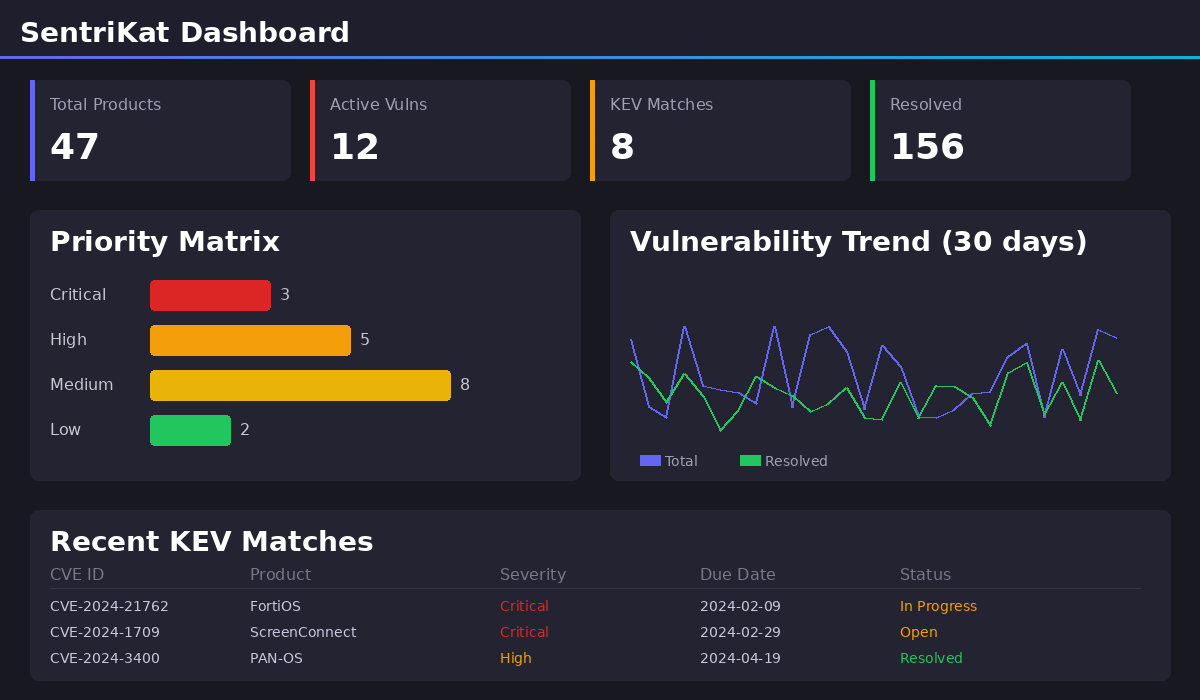
Task: Toggle the Total series legend swatch
Action: click(650, 461)
